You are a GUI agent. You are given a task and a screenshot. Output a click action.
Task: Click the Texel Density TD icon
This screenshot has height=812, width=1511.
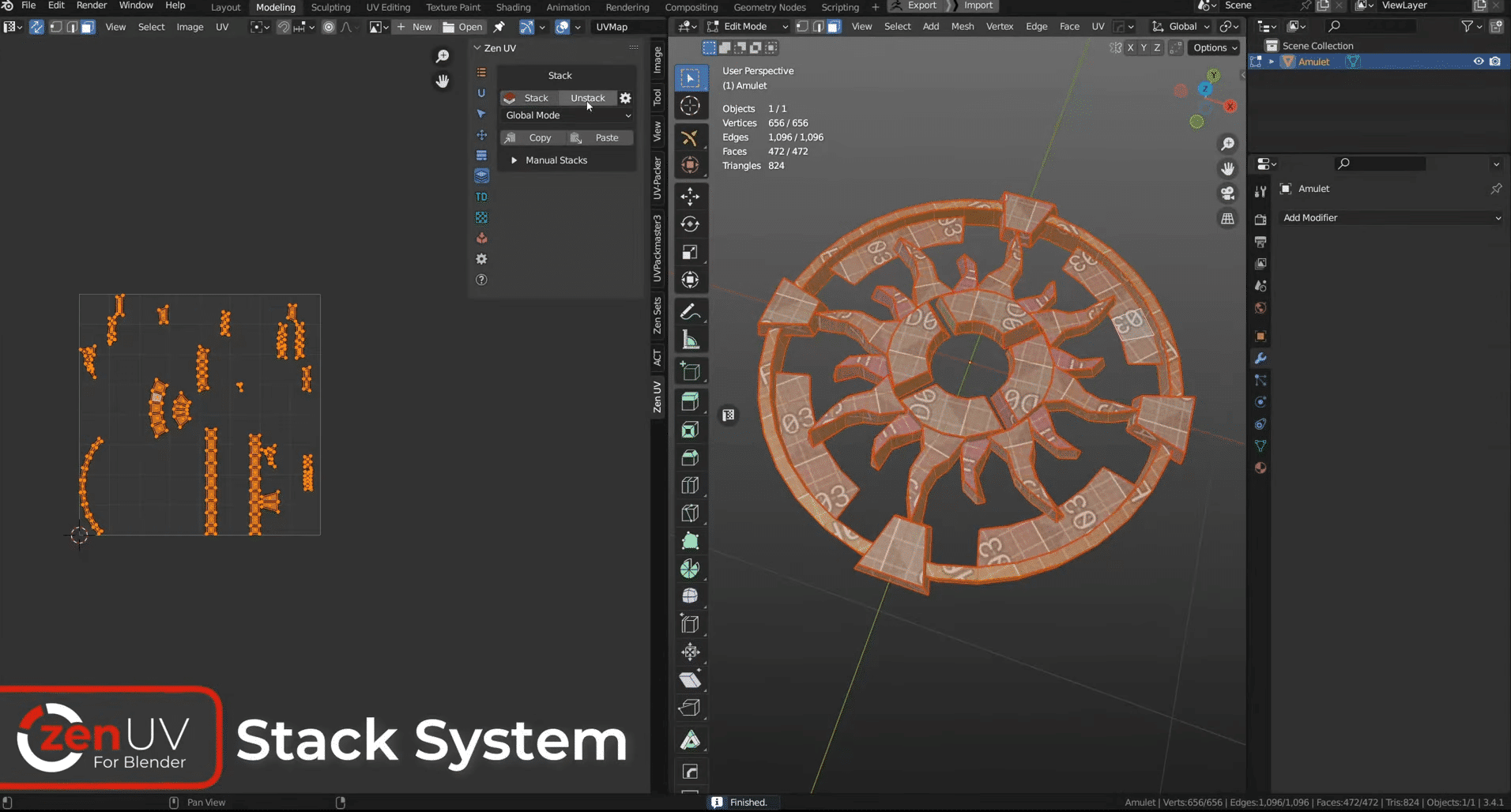pyautogui.click(x=481, y=197)
